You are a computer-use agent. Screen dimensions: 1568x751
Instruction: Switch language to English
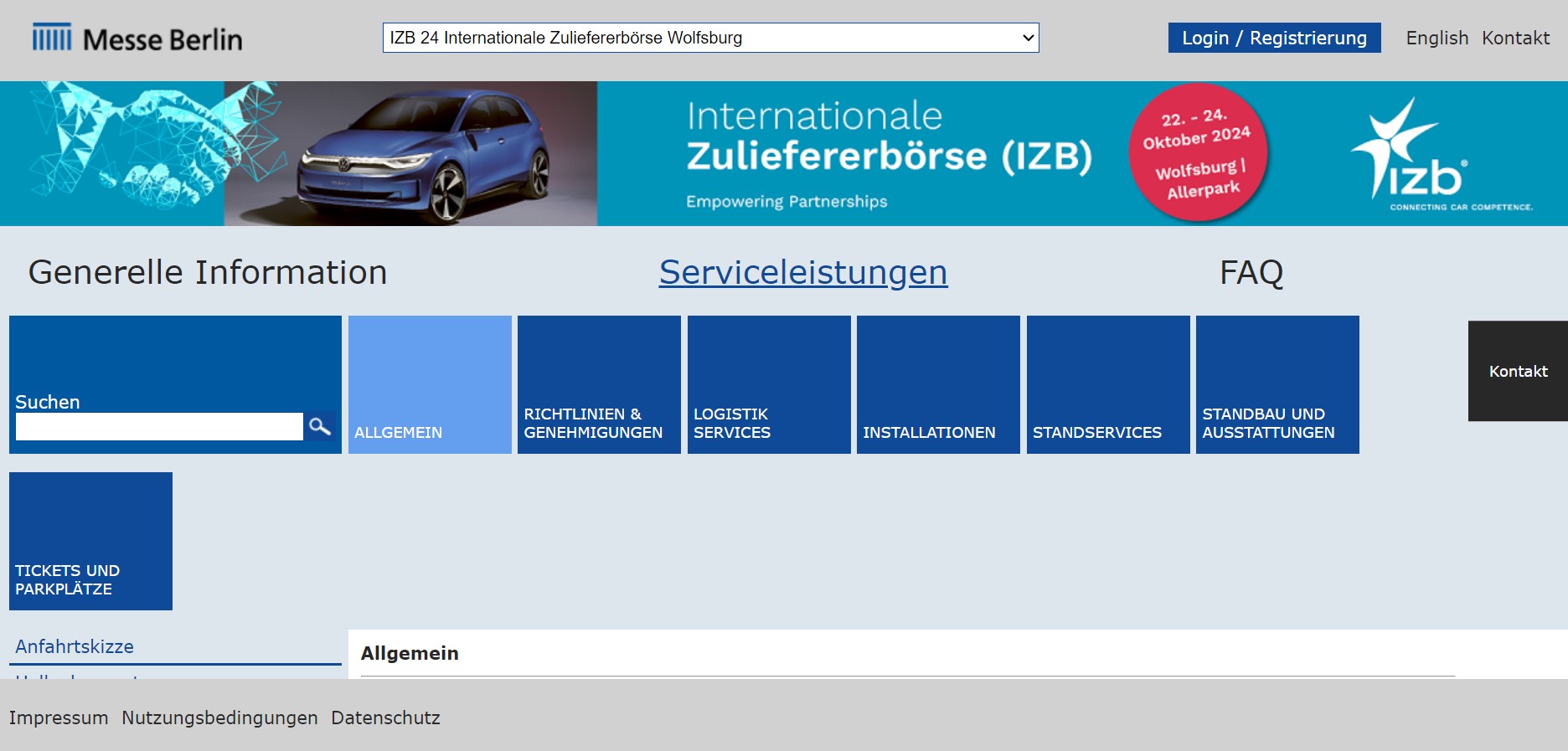tap(1436, 38)
